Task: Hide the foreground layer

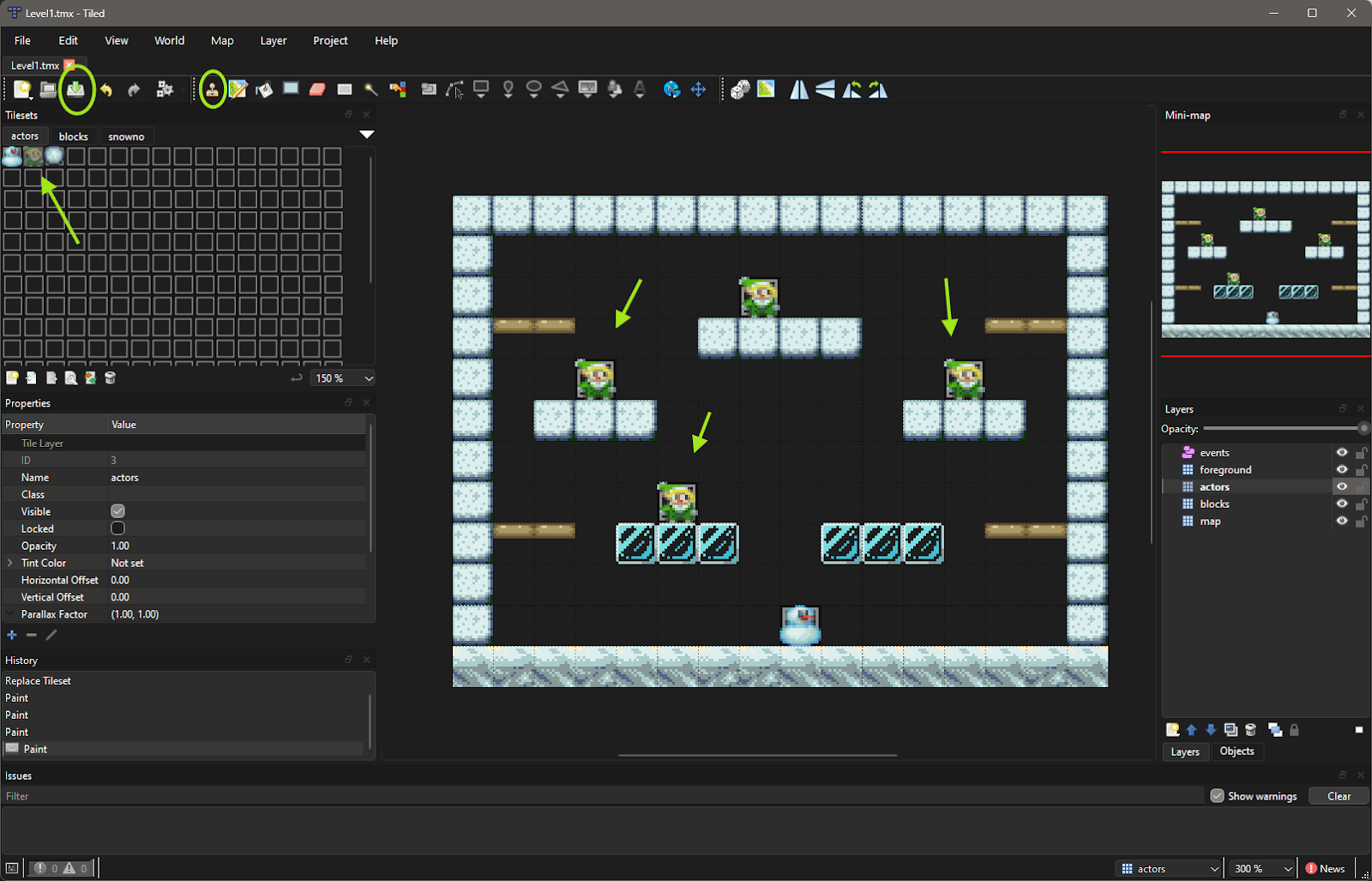Action: click(1342, 470)
